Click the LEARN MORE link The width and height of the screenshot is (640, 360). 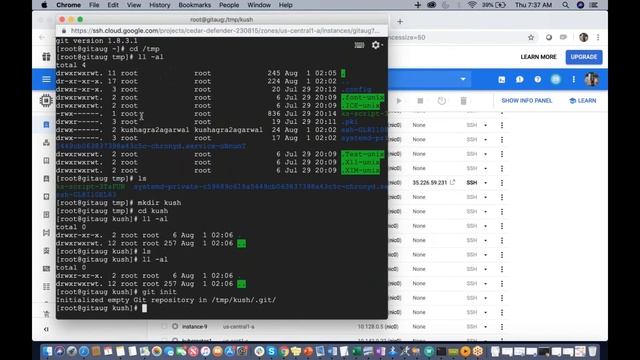coord(538,57)
